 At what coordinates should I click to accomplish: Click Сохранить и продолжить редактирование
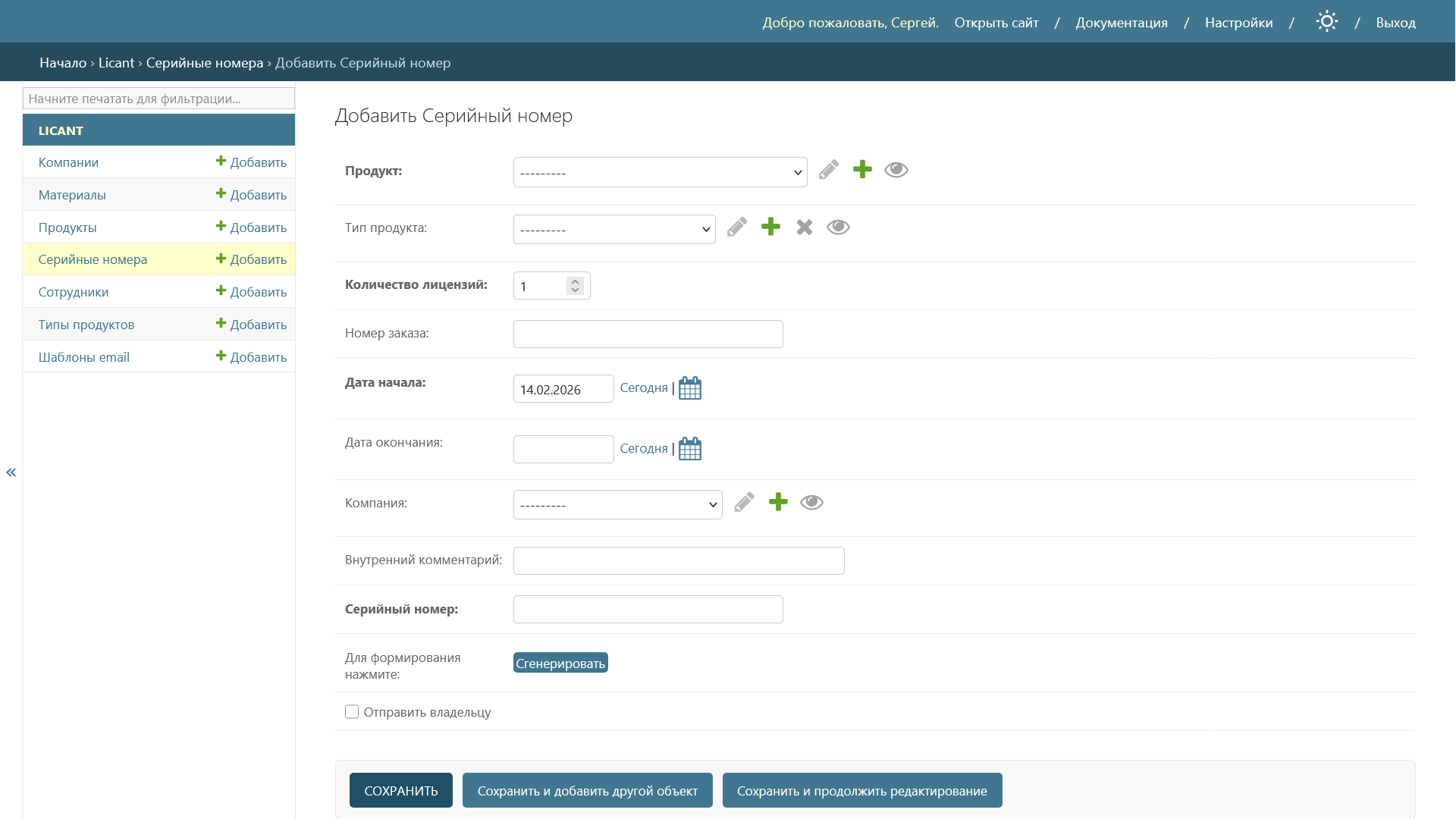point(861,791)
